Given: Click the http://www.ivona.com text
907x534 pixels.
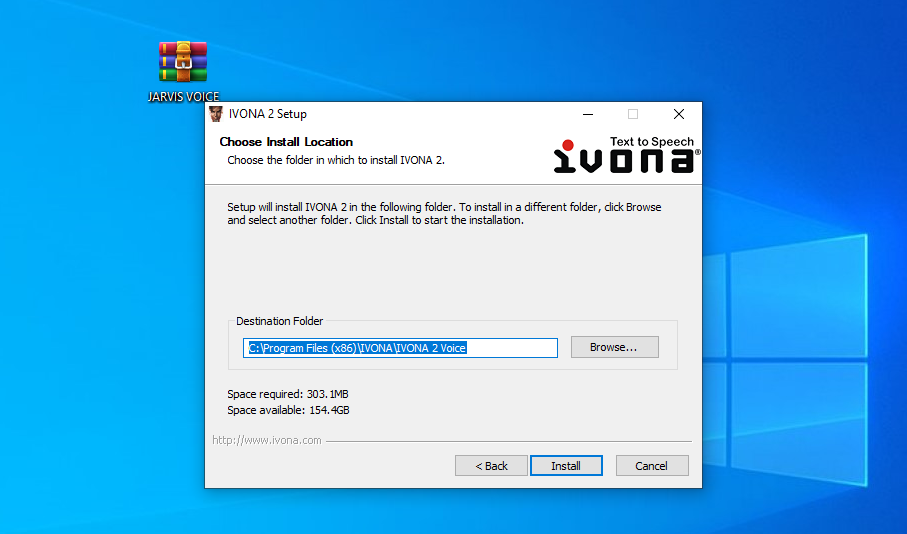Looking at the screenshot, I should 267,440.
